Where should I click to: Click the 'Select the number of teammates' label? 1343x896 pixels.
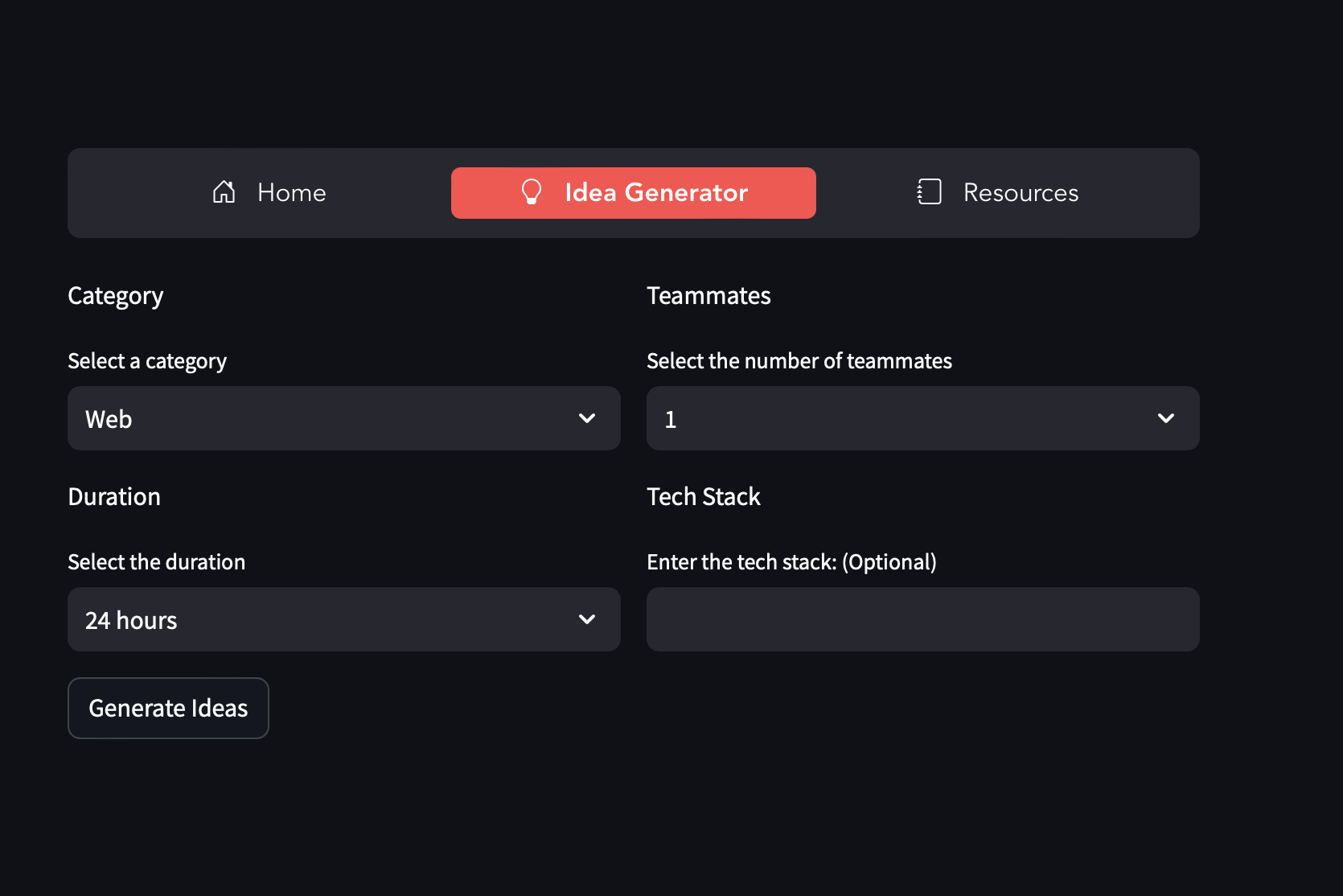tap(799, 361)
